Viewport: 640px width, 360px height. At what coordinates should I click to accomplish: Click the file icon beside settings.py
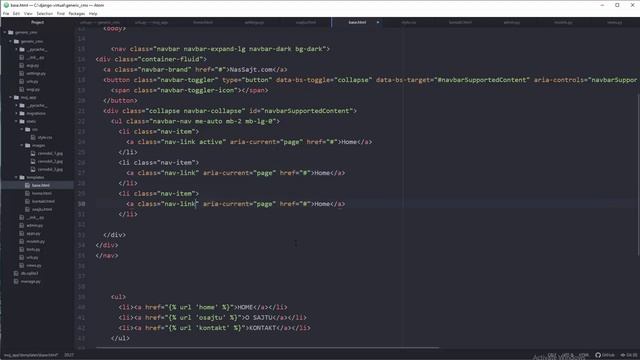click(22, 73)
